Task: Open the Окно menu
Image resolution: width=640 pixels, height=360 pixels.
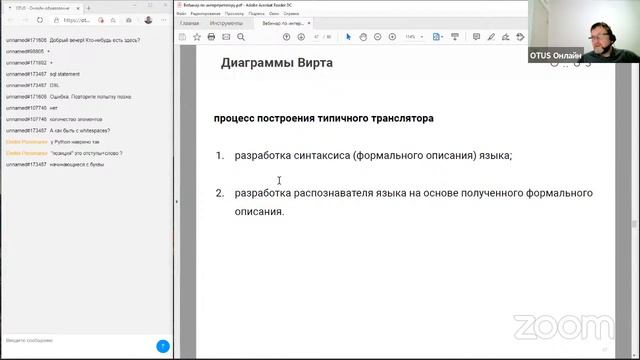Action: [x=274, y=13]
